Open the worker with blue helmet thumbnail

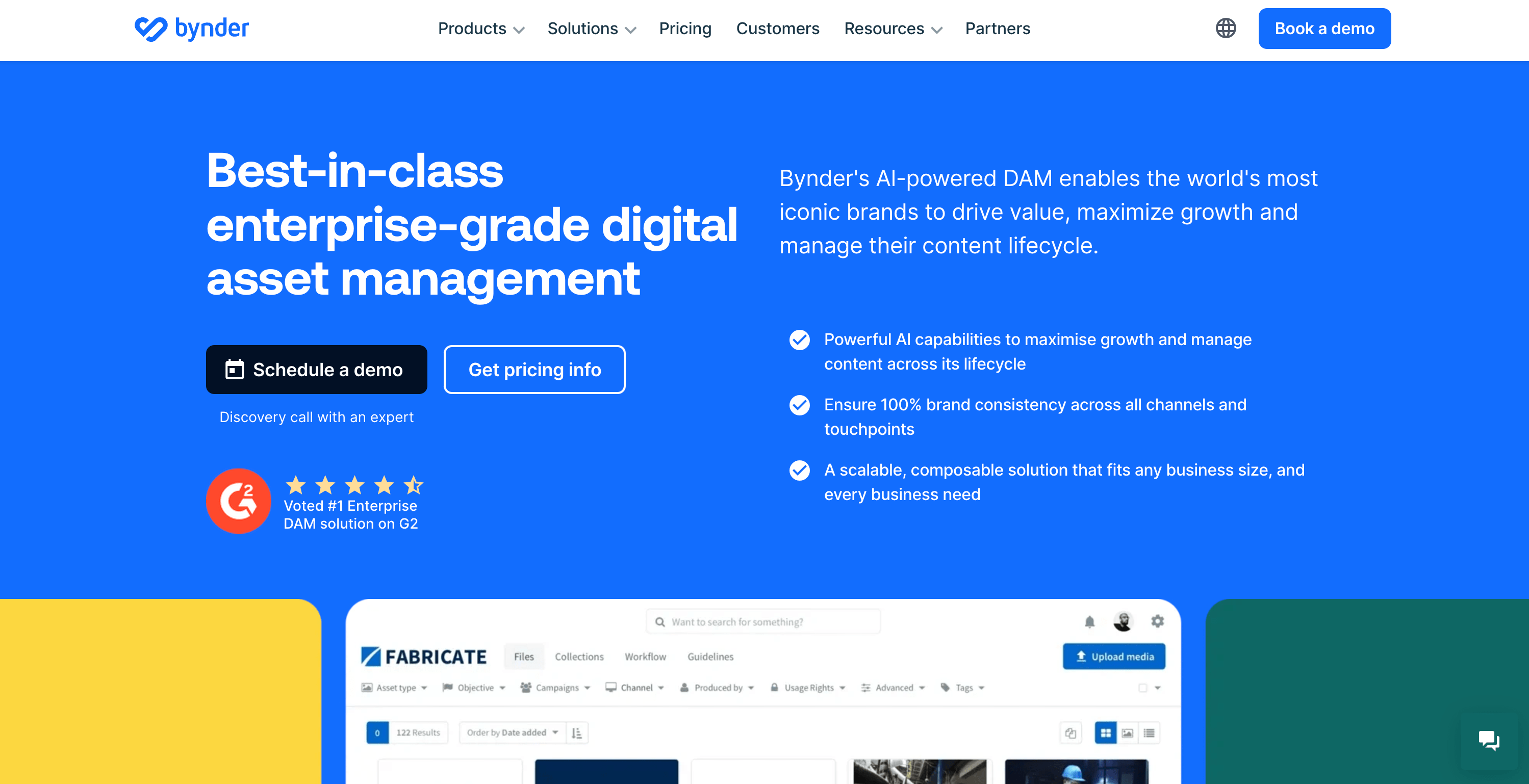[x=1077, y=772]
